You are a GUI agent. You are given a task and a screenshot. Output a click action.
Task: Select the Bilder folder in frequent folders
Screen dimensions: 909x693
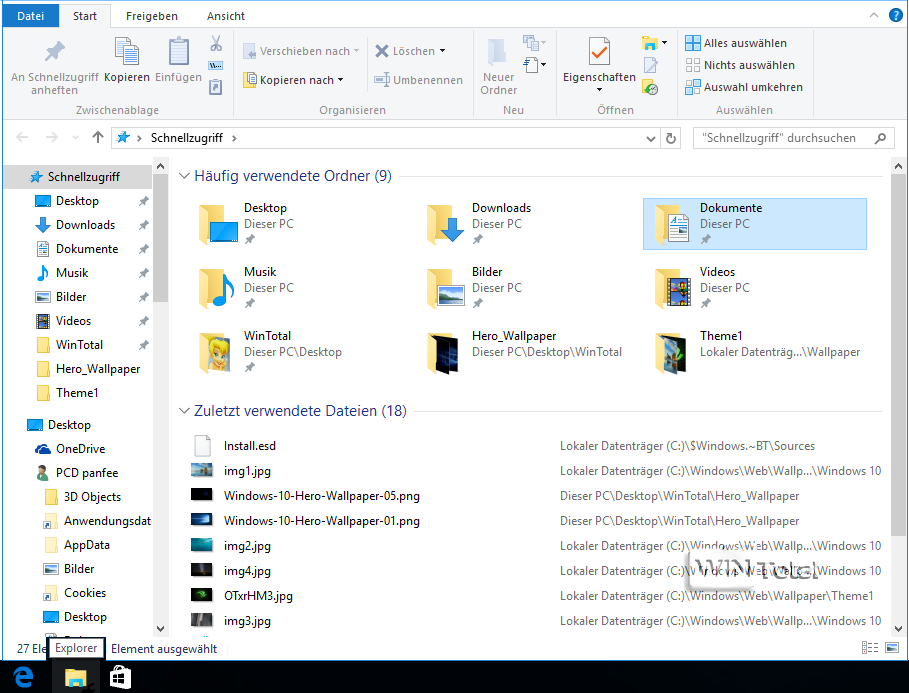pos(528,288)
